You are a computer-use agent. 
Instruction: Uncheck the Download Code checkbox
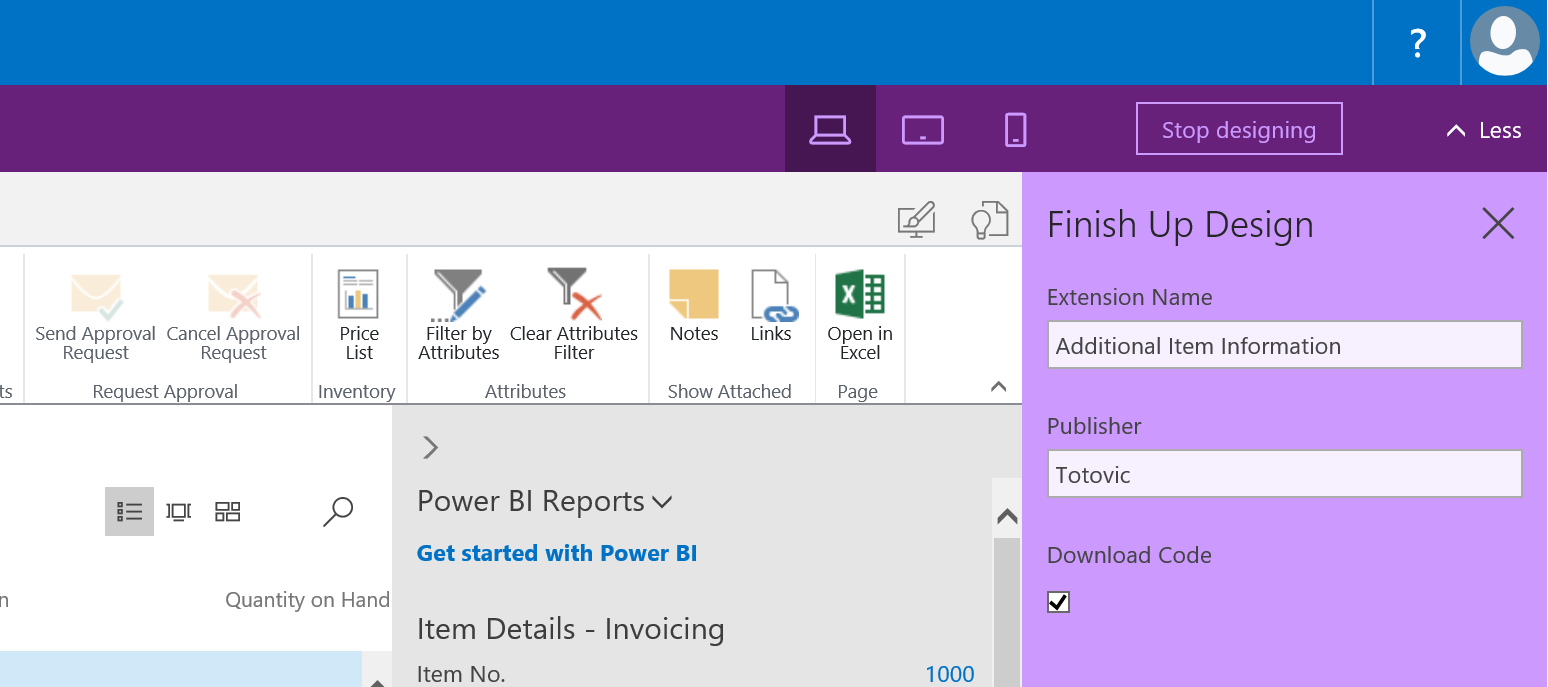coord(1058,602)
